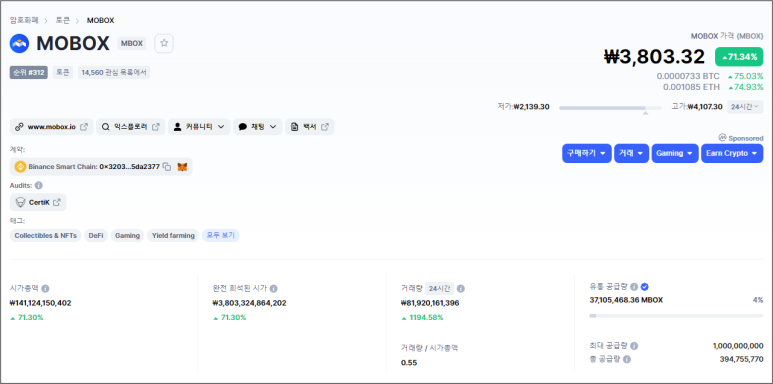
Task: Open the CertiK audit link
Action: click(x=38, y=202)
